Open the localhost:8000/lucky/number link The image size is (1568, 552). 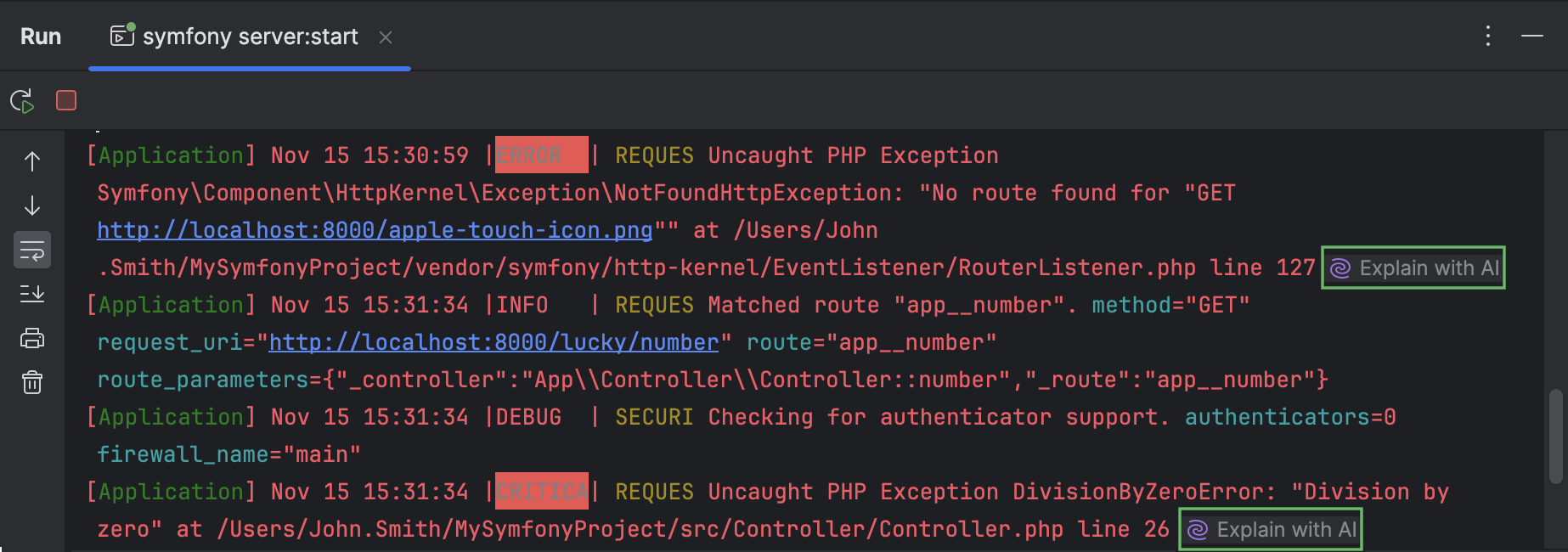click(494, 342)
